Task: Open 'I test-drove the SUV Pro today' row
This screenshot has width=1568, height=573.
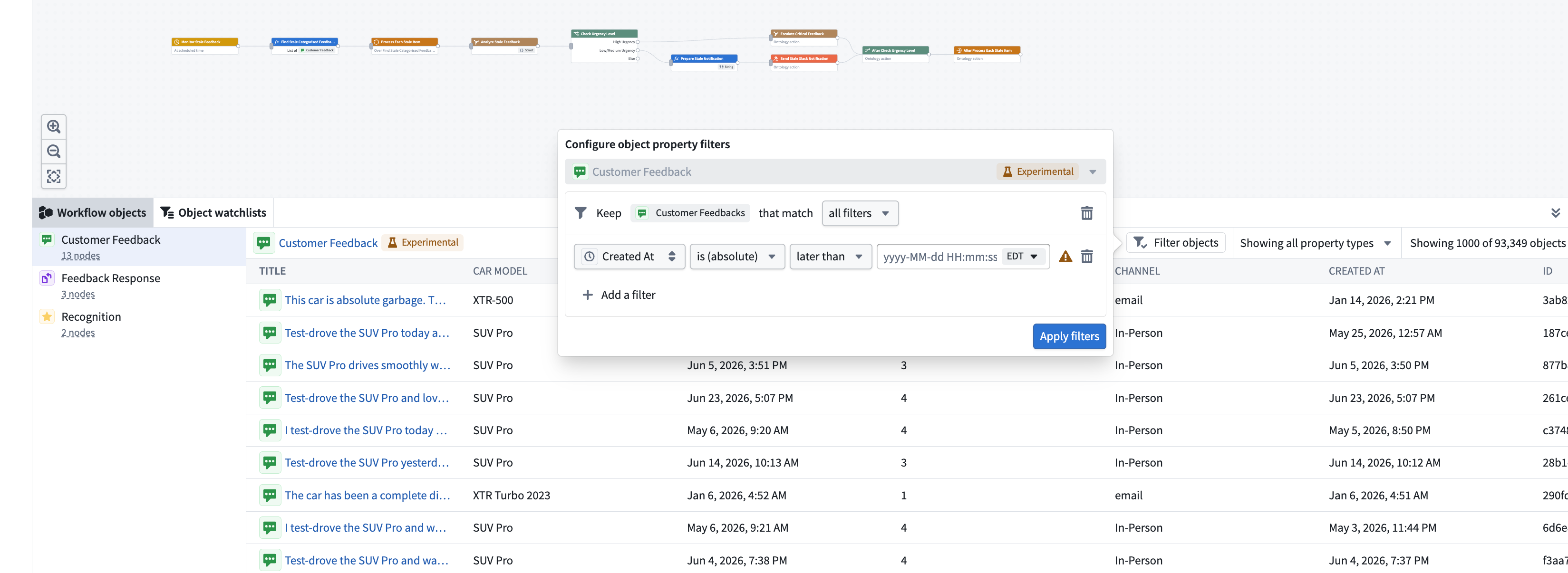Action: coord(366,430)
